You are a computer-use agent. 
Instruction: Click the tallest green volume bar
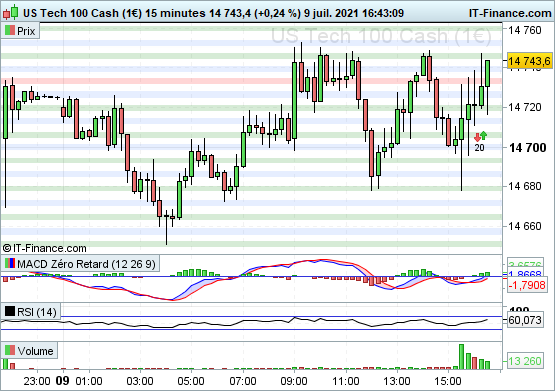click(462, 356)
